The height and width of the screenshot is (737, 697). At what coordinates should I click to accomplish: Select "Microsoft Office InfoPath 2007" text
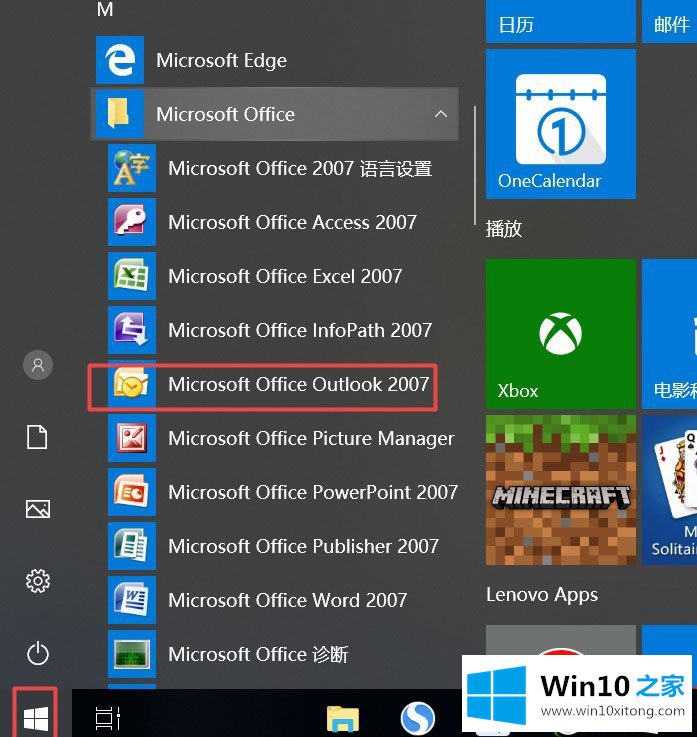pyautogui.click(x=300, y=330)
